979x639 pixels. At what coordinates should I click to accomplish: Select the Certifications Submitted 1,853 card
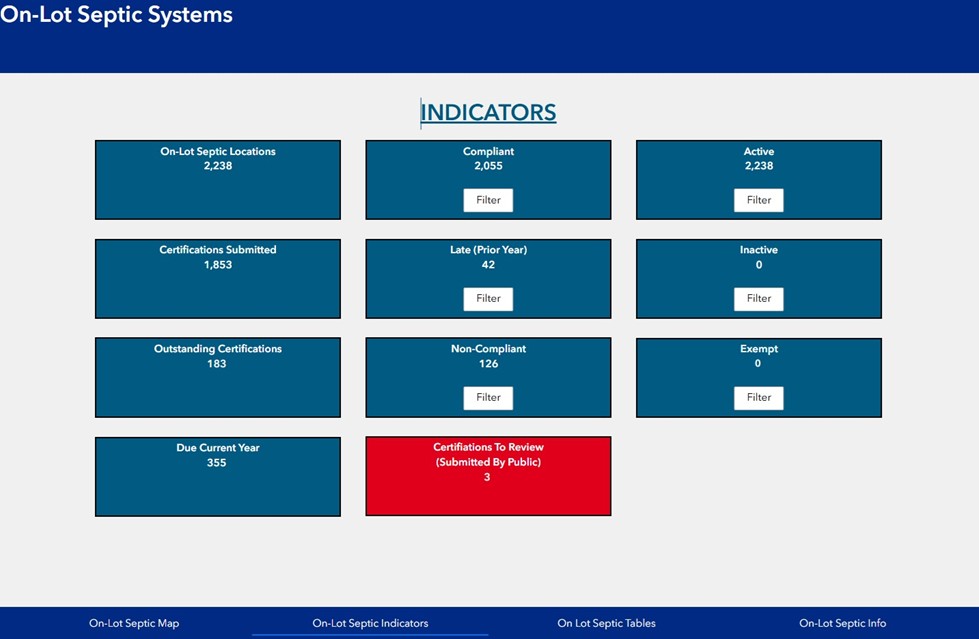pyautogui.click(x=218, y=279)
